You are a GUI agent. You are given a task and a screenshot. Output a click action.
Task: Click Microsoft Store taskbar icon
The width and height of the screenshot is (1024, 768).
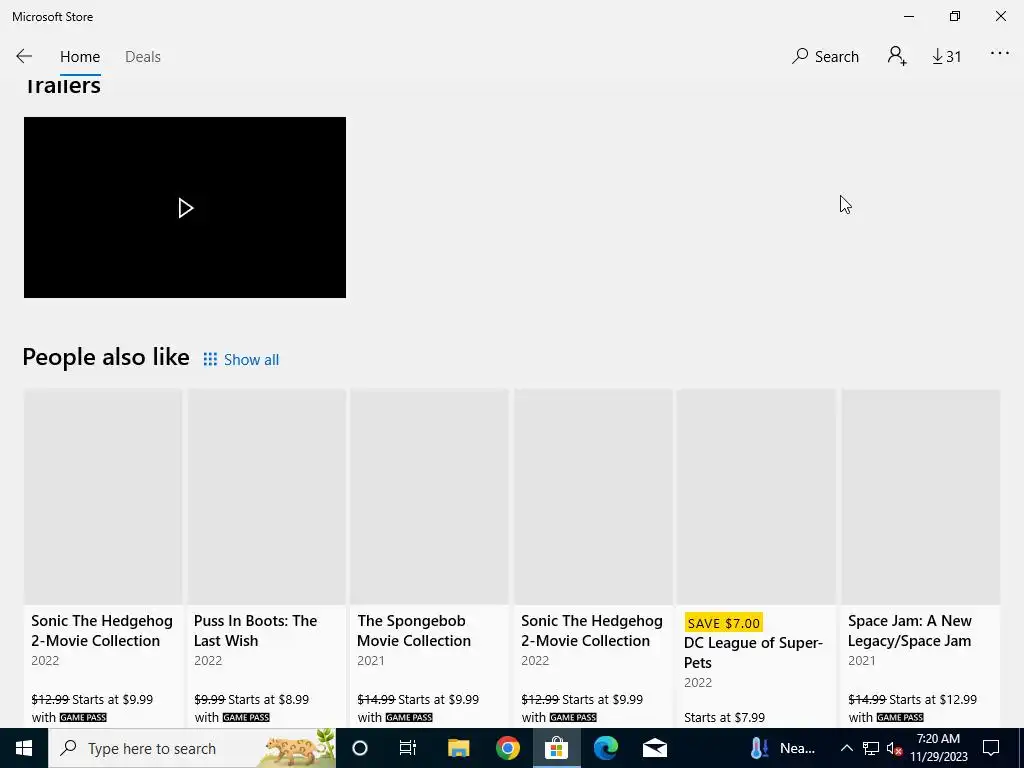pos(556,748)
